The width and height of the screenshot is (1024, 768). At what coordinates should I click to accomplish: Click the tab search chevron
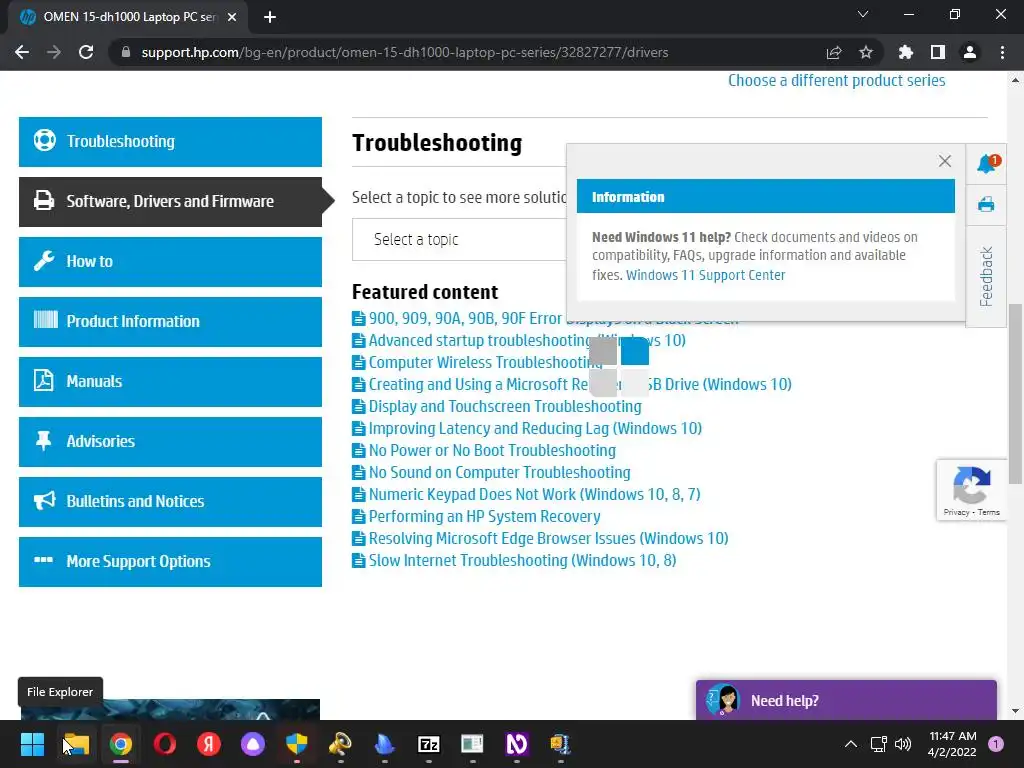[863, 14]
